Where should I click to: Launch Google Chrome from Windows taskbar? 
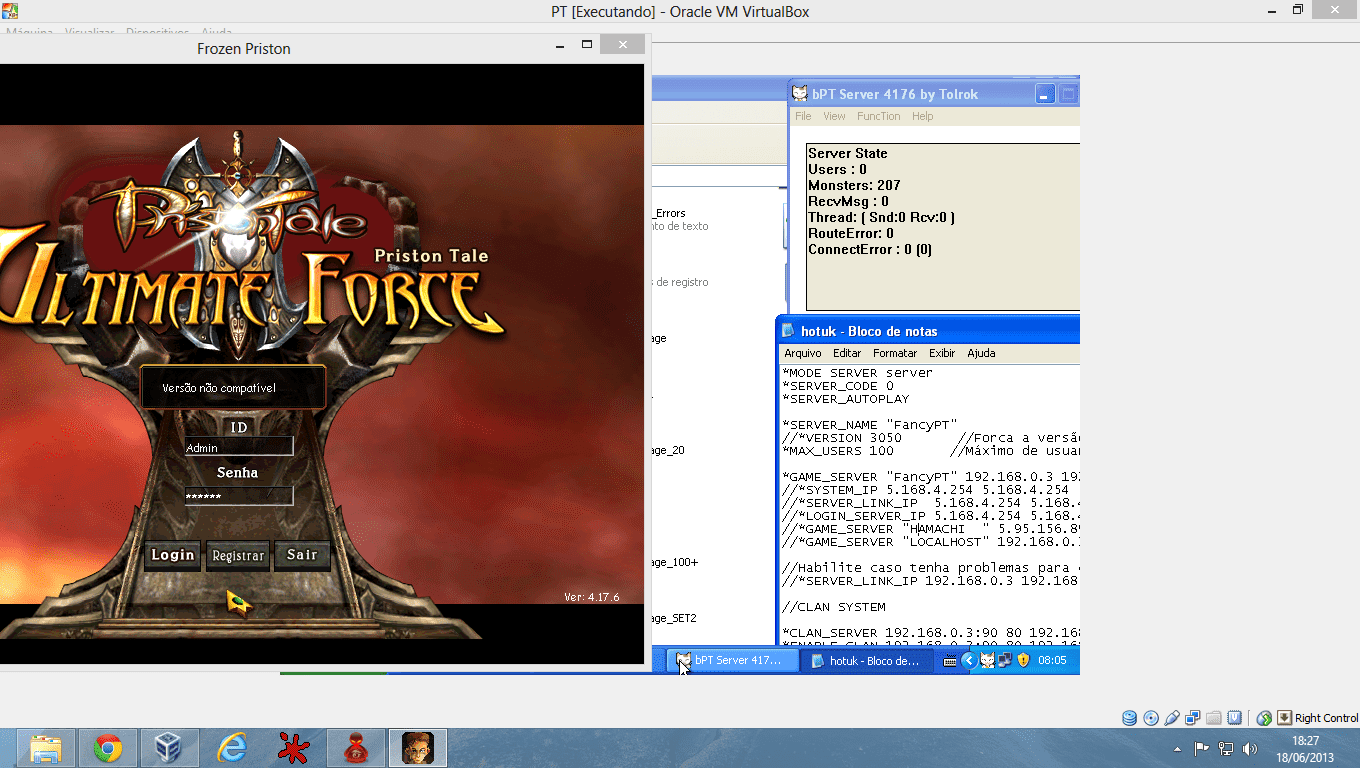pos(108,748)
